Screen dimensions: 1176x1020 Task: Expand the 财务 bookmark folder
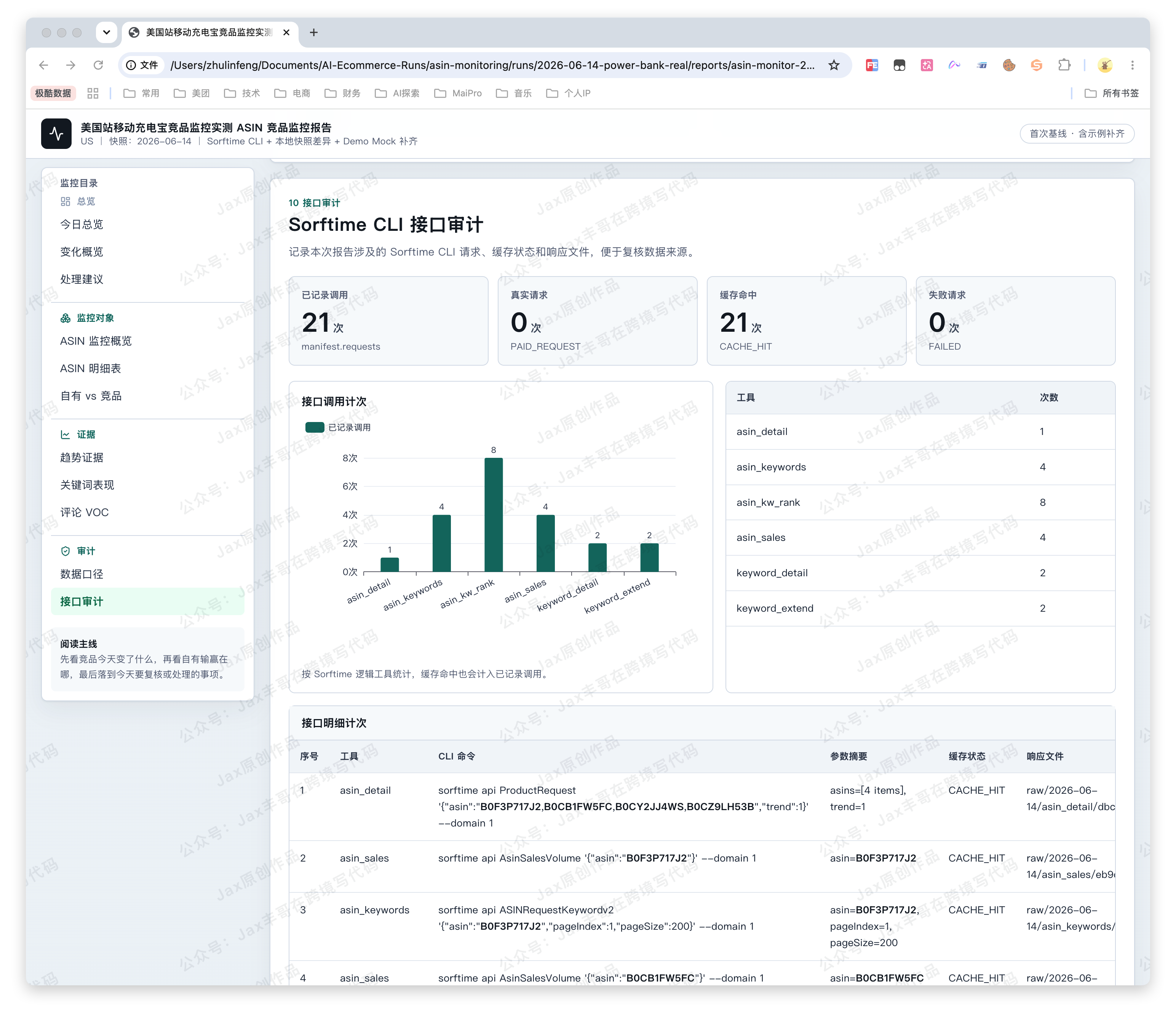pos(343,93)
